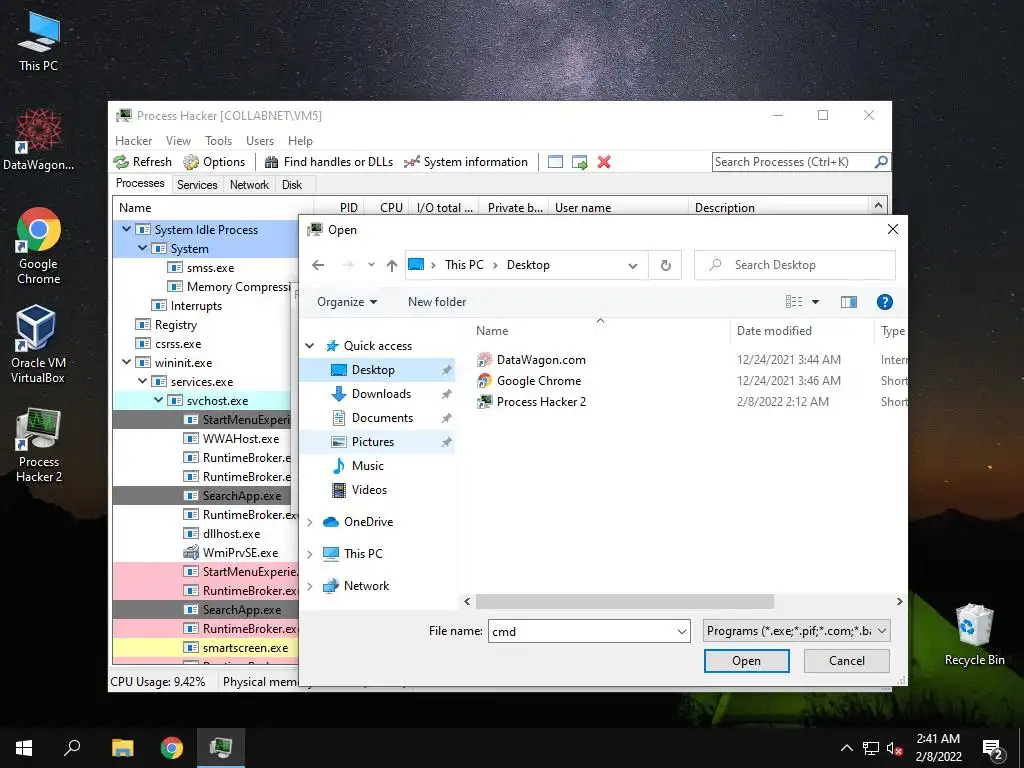The image size is (1024, 768).
Task: Open the Organize dropdown menu
Action: (347, 302)
